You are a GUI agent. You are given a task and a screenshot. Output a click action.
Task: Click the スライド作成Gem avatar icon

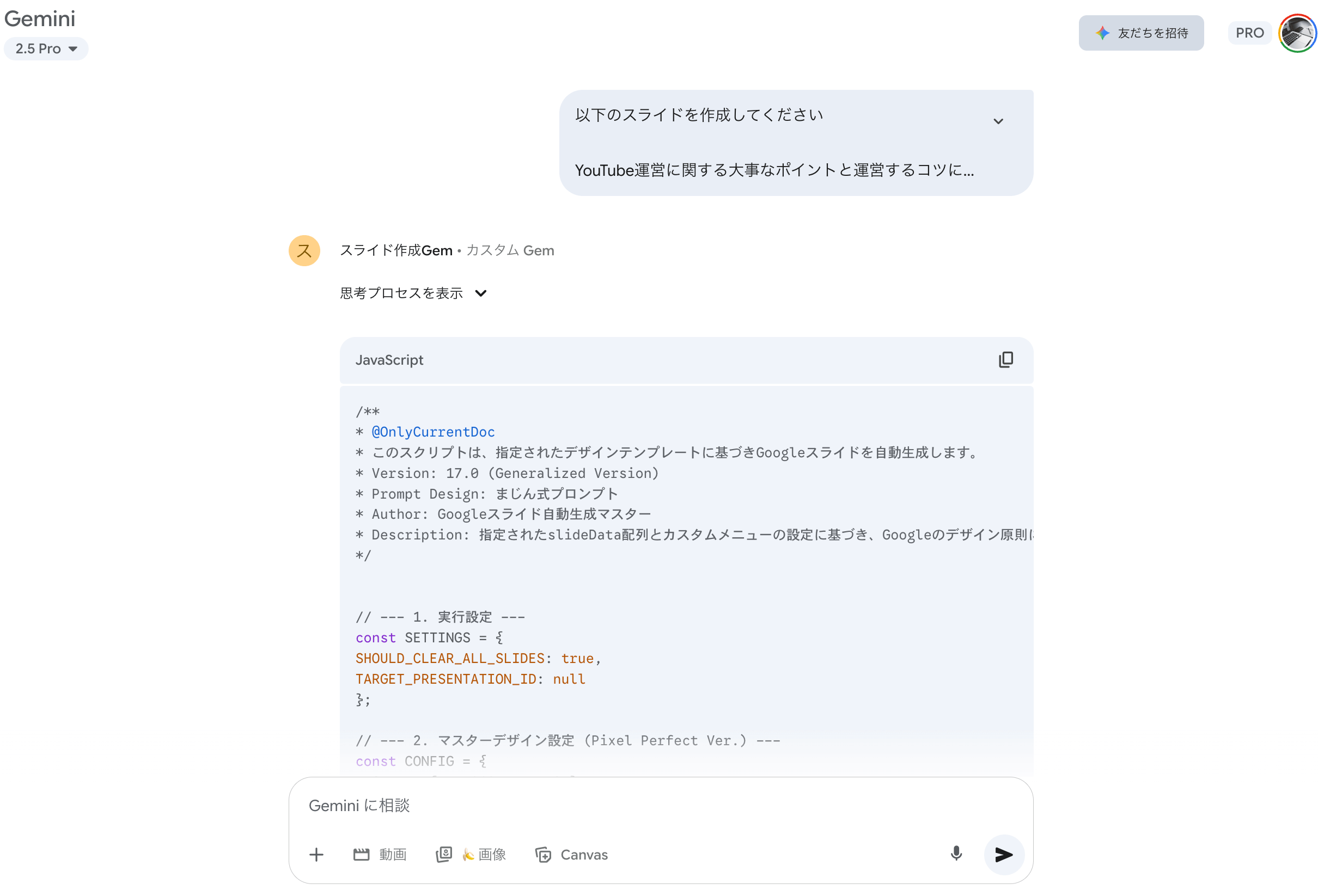tap(304, 250)
